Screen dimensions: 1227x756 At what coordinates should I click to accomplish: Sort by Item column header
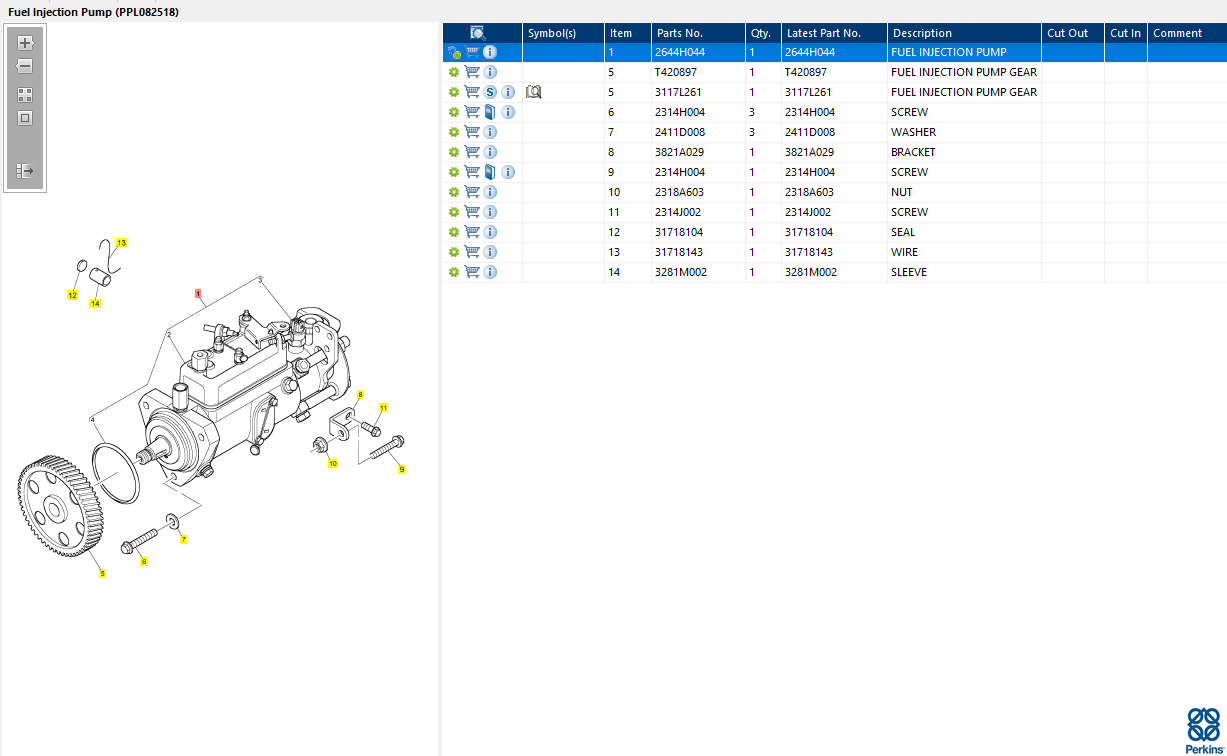pos(628,33)
